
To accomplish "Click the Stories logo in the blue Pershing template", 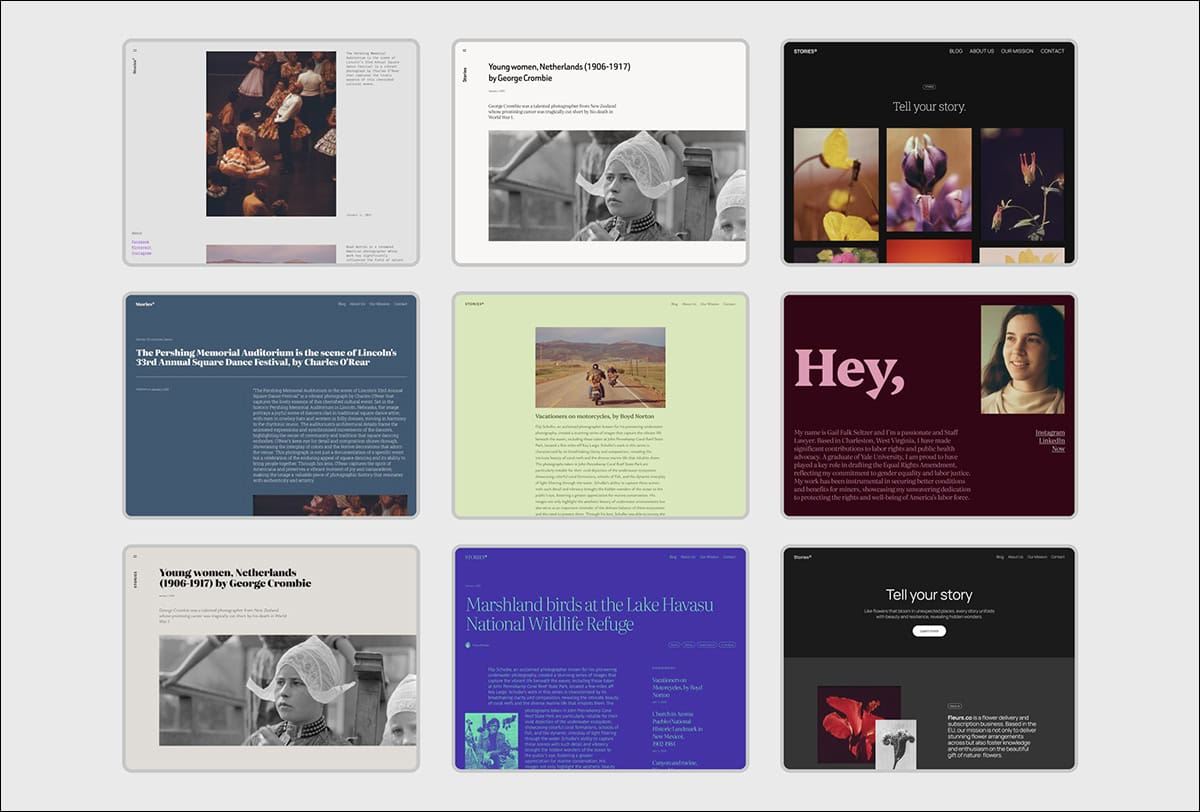I will [146, 303].
